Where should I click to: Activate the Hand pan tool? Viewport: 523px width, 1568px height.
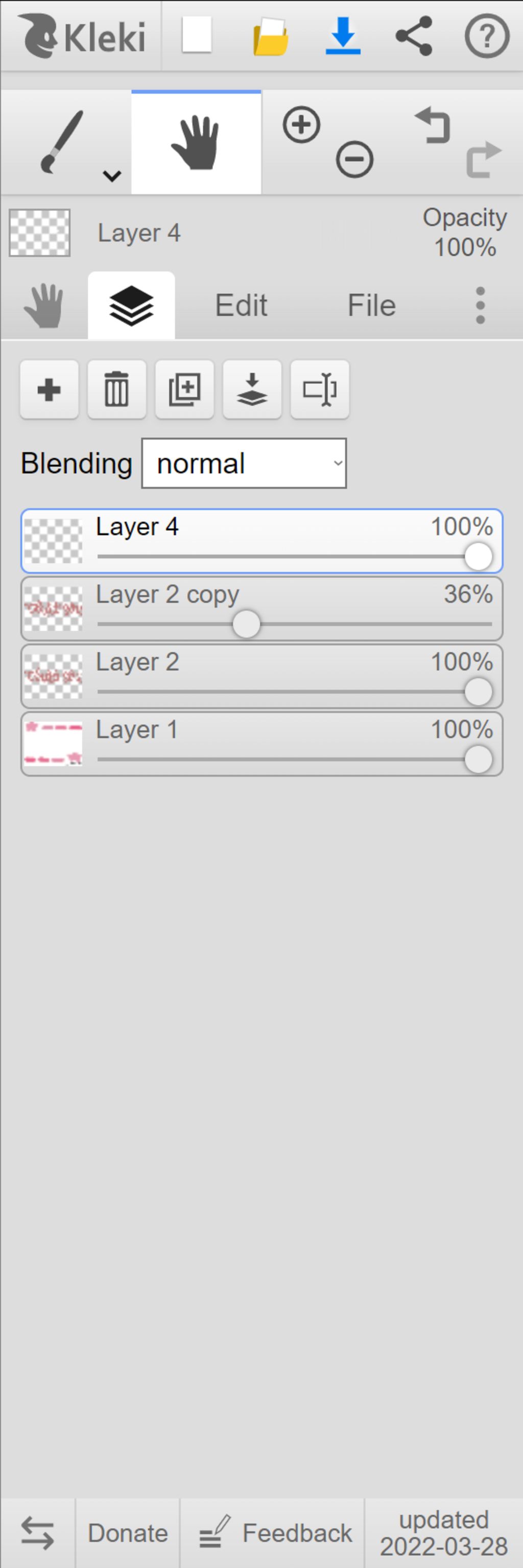point(196,142)
